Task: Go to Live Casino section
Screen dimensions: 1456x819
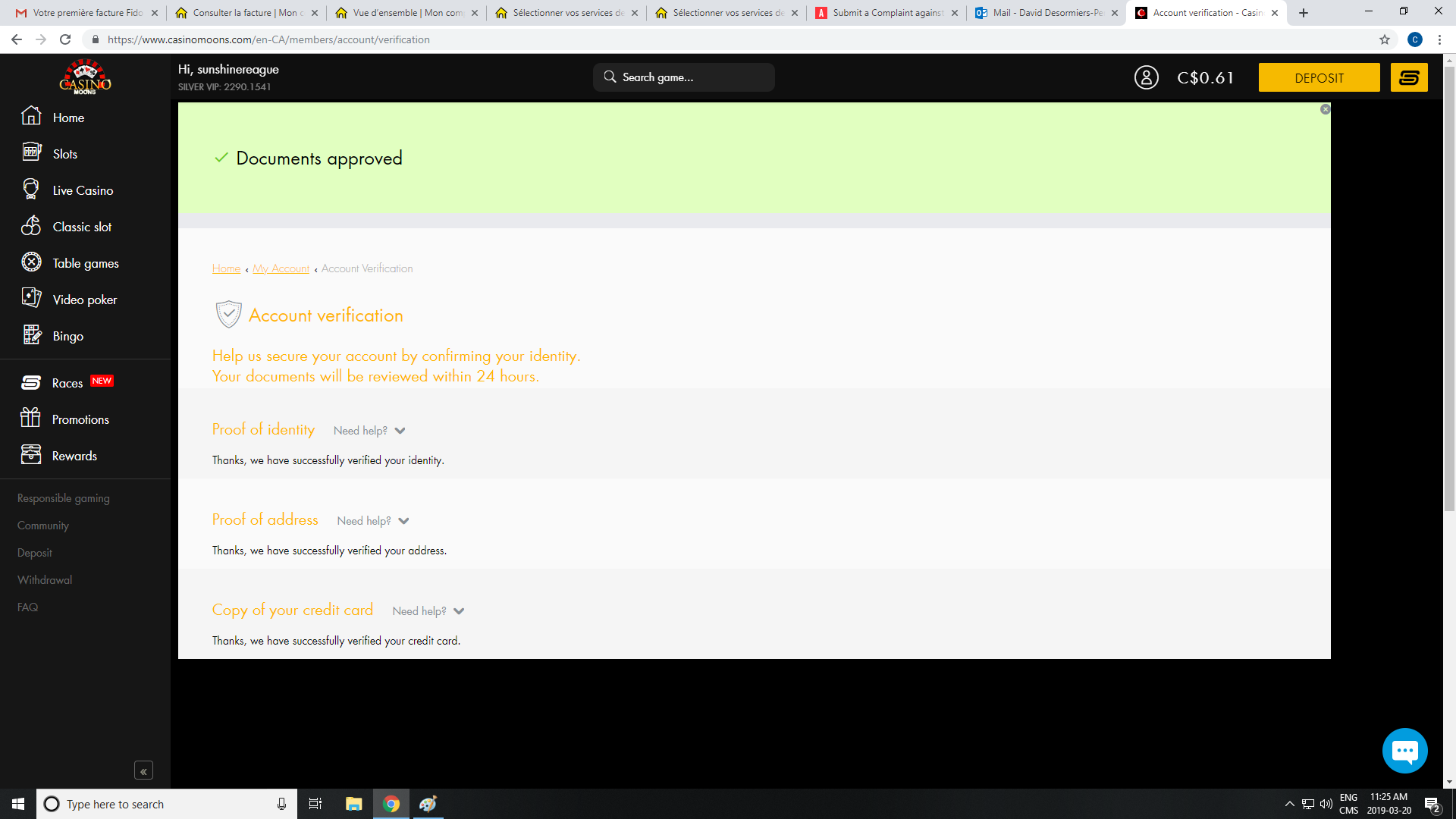Action: coord(83,190)
